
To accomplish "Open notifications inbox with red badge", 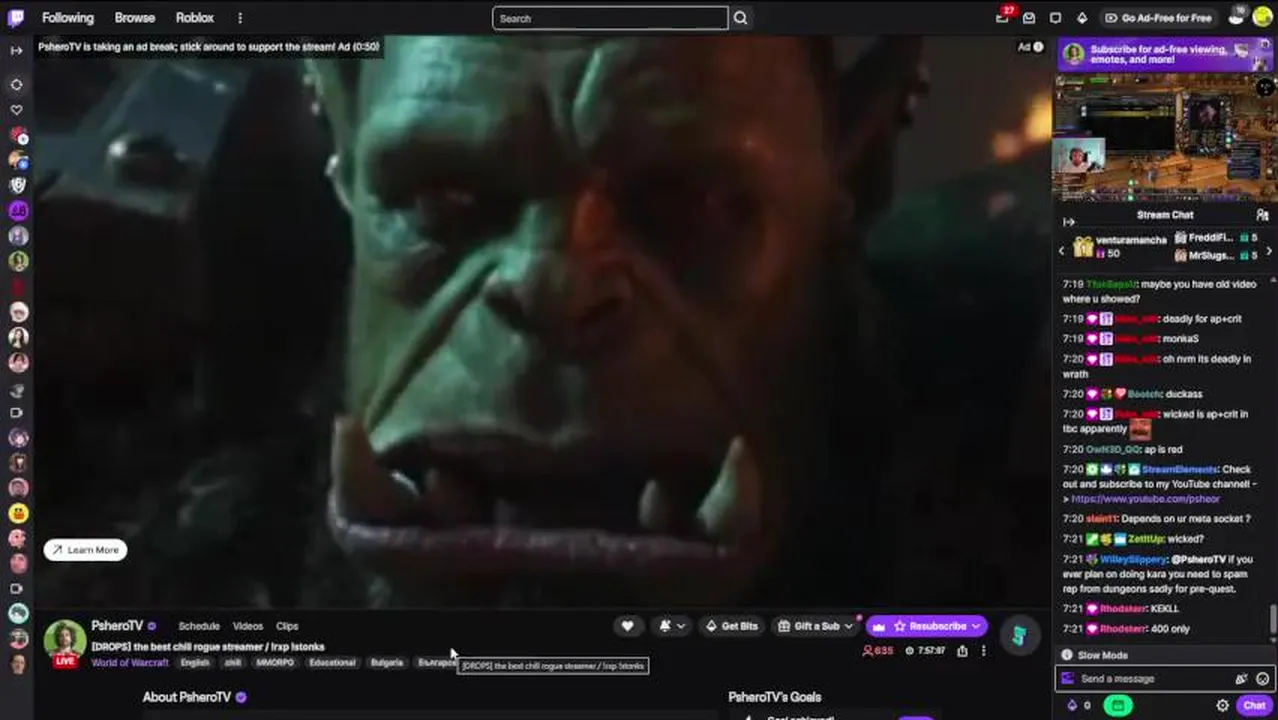I will (x=1003, y=17).
